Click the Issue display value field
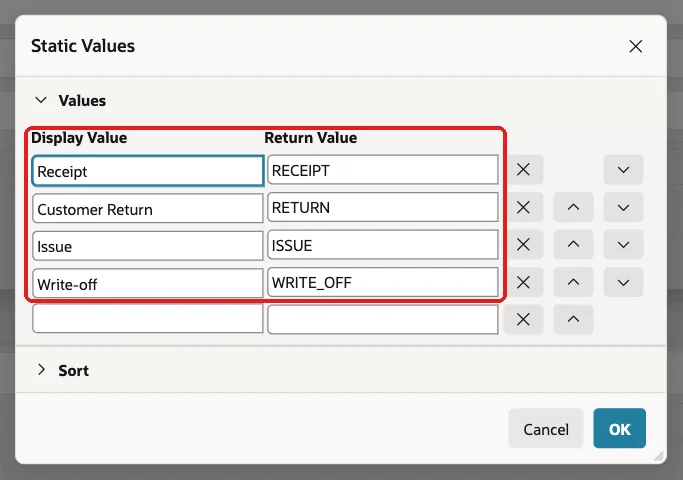 coord(148,246)
